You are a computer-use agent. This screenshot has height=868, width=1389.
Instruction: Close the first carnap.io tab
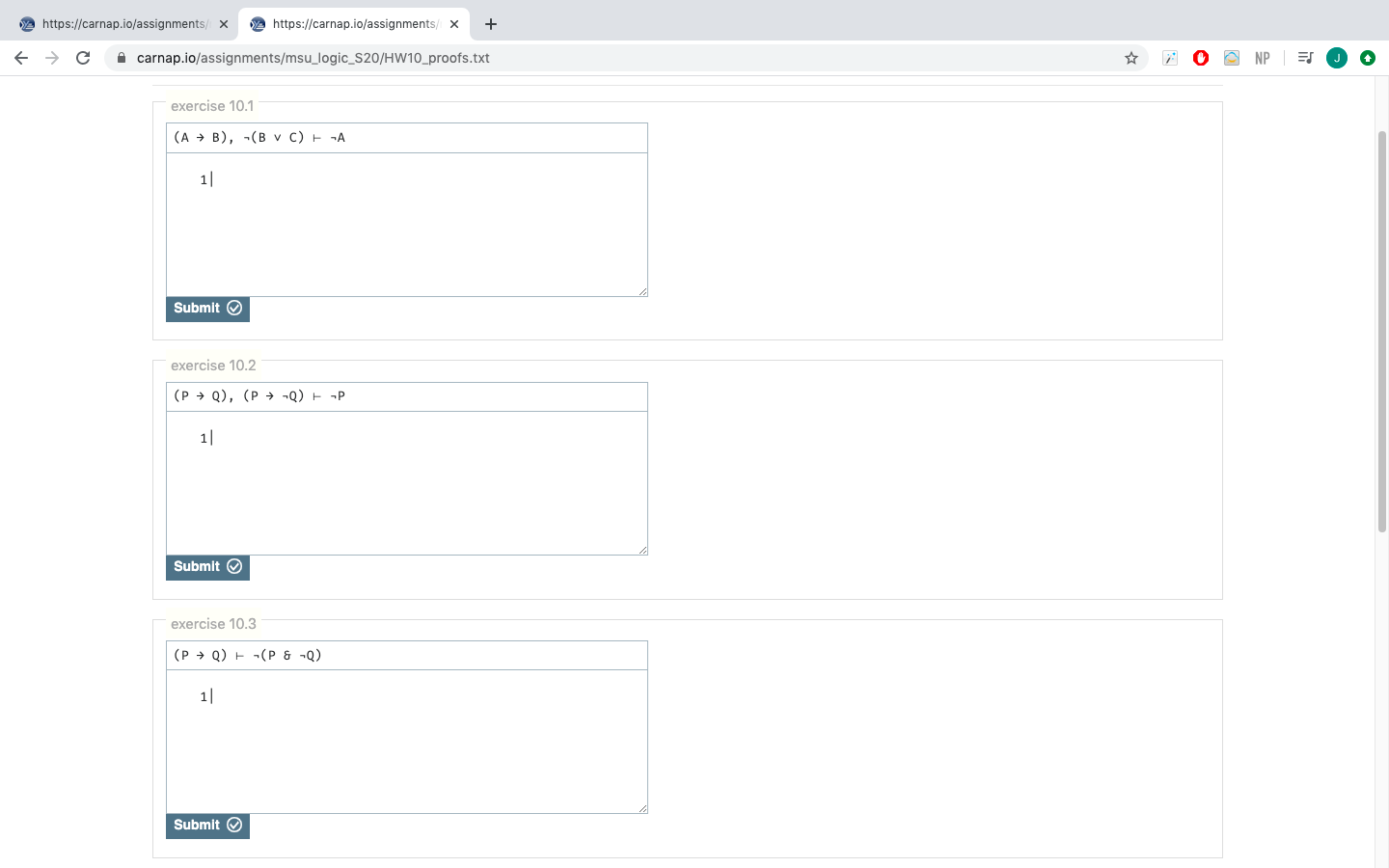pos(224,23)
